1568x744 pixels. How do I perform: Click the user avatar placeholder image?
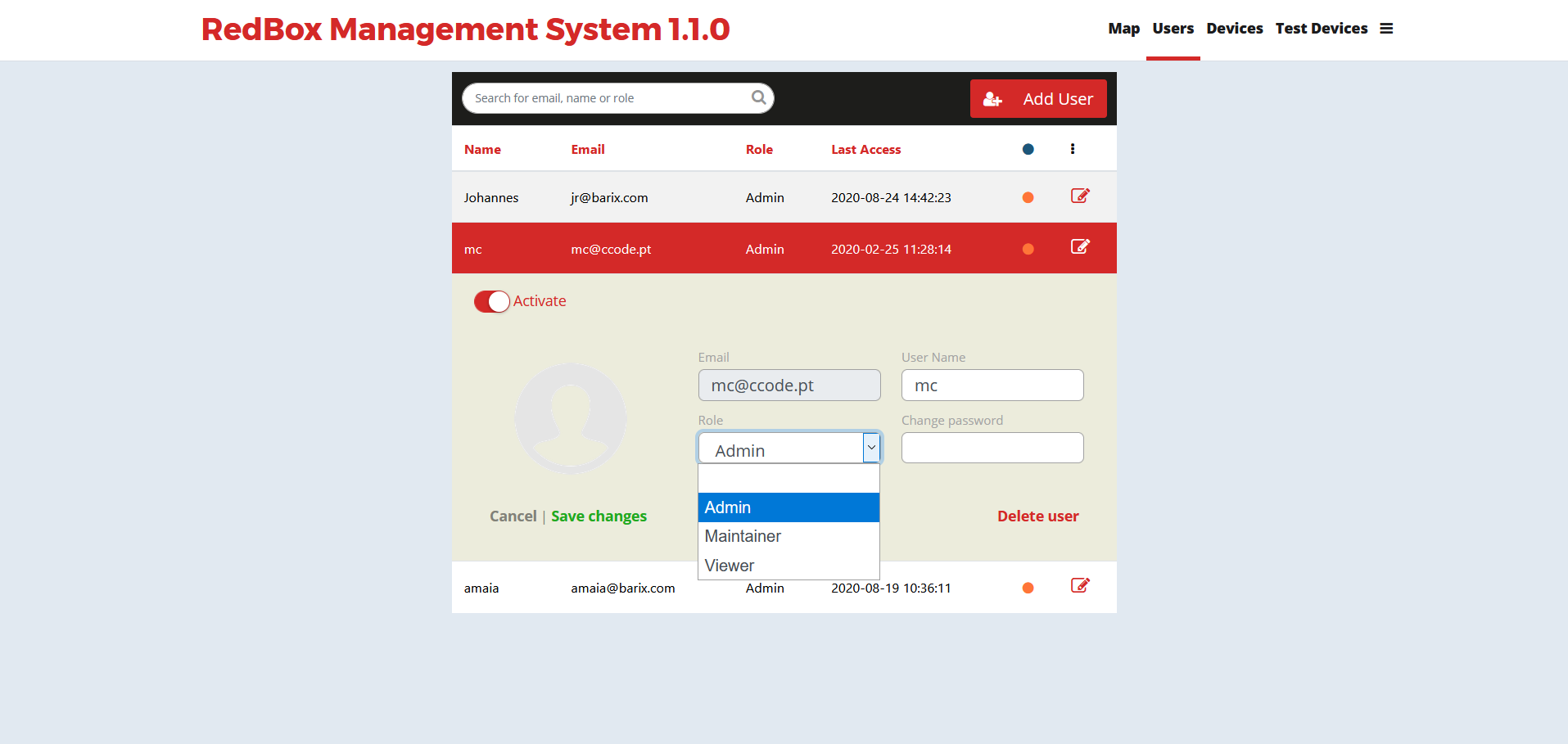pyautogui.click(x=571, y=418)
